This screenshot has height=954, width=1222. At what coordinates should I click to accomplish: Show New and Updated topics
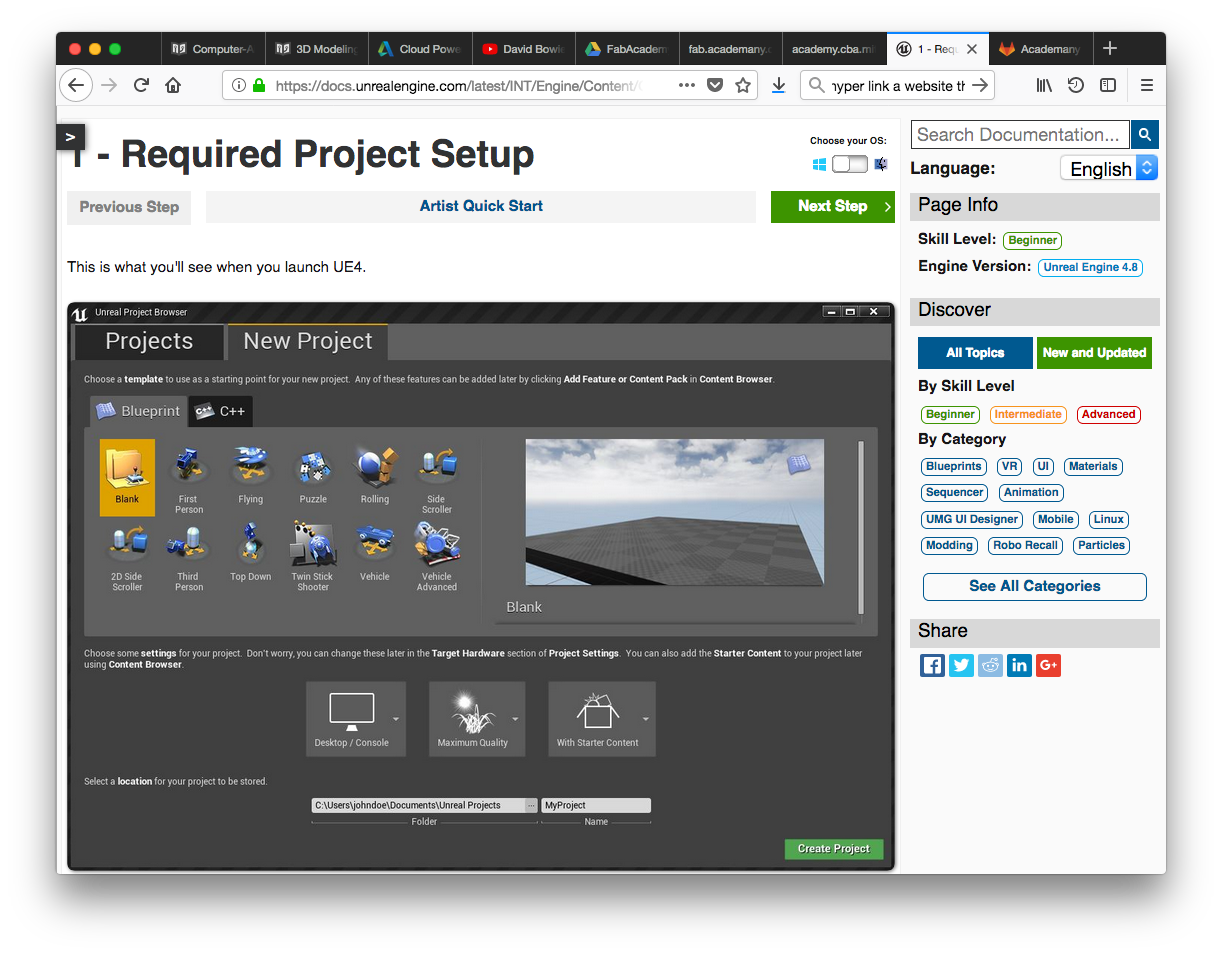(x=1094, y=353)
